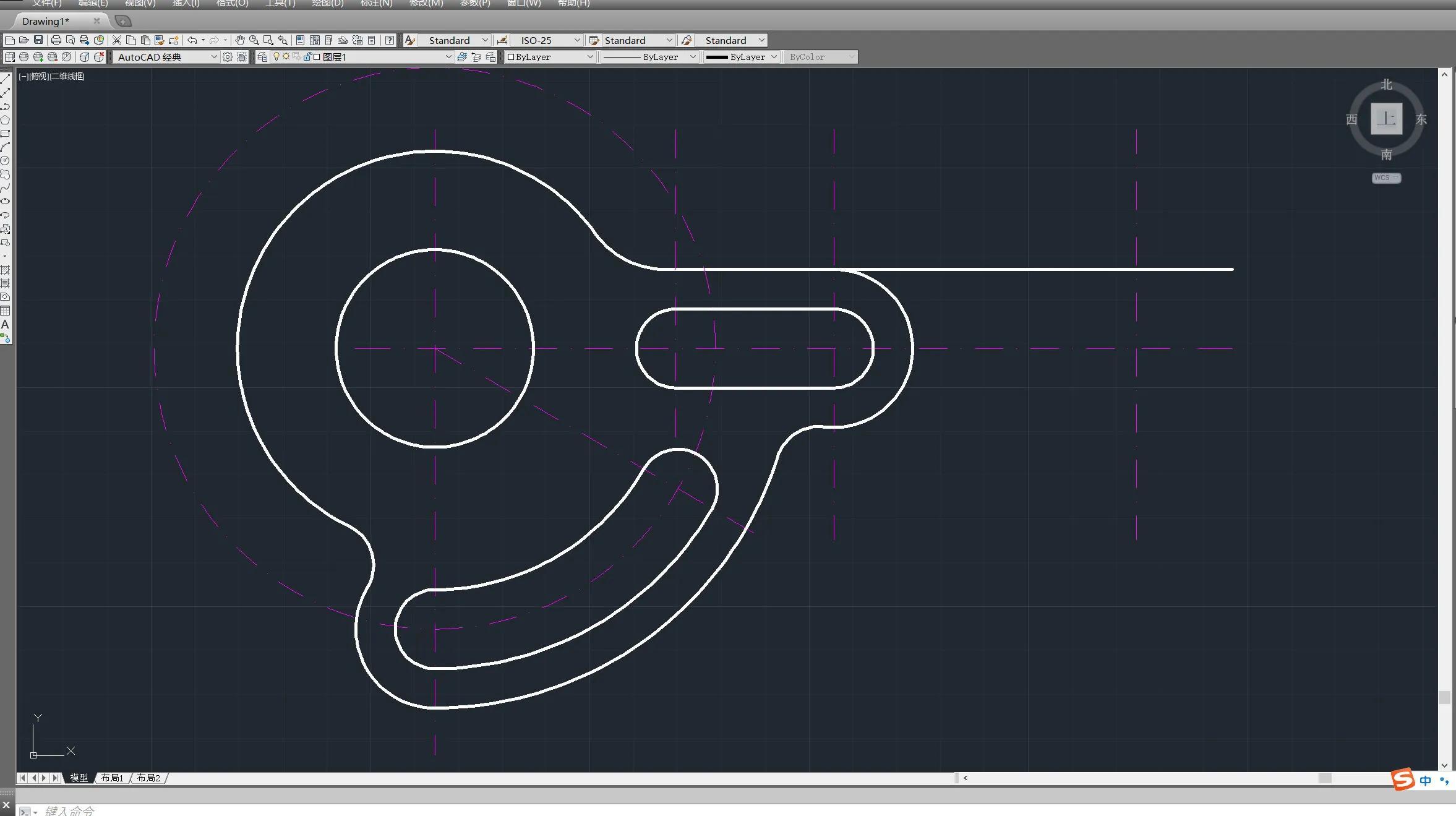Open the ISO-25 dimension style dropdown
Image resolution: width=1456 pixels, height=816 pixels.
click(576, 40)
